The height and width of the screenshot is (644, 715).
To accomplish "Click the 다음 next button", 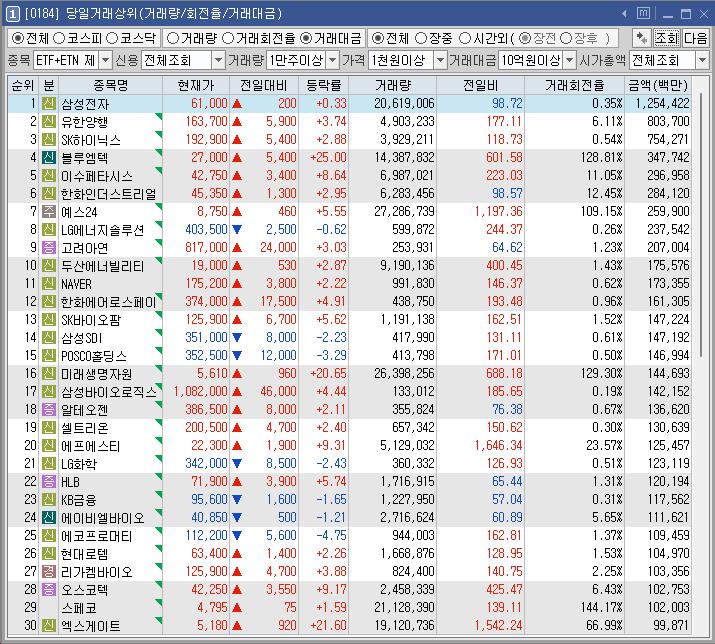I will [x=695, y=38].
